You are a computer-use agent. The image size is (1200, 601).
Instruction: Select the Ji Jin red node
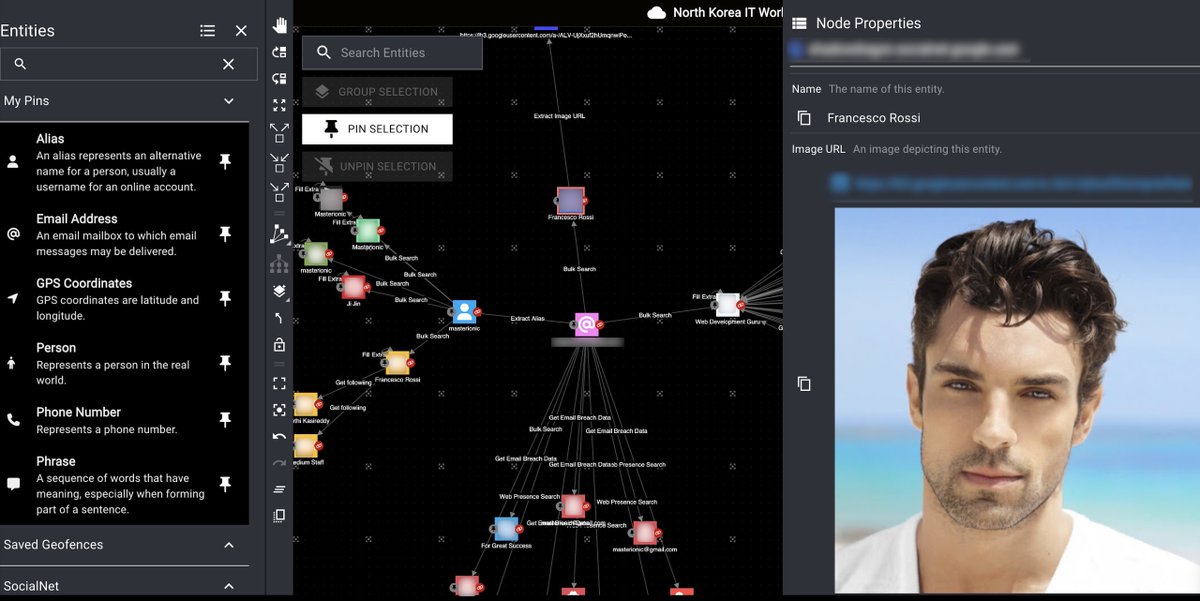point(353,288)
